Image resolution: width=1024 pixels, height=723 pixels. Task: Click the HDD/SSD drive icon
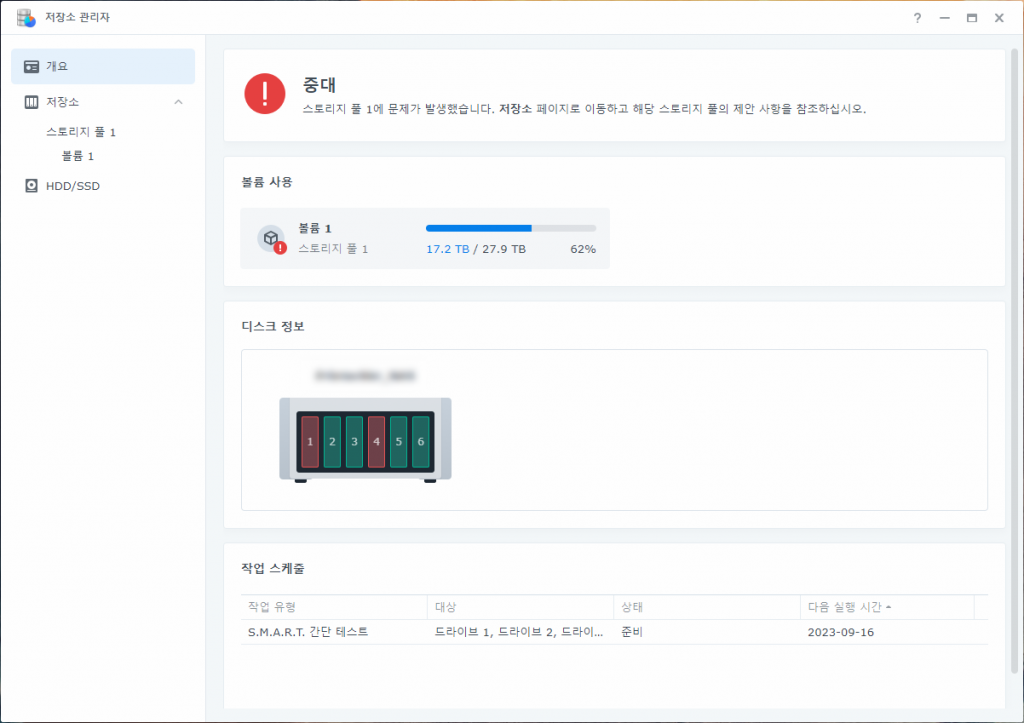[31, 185]
